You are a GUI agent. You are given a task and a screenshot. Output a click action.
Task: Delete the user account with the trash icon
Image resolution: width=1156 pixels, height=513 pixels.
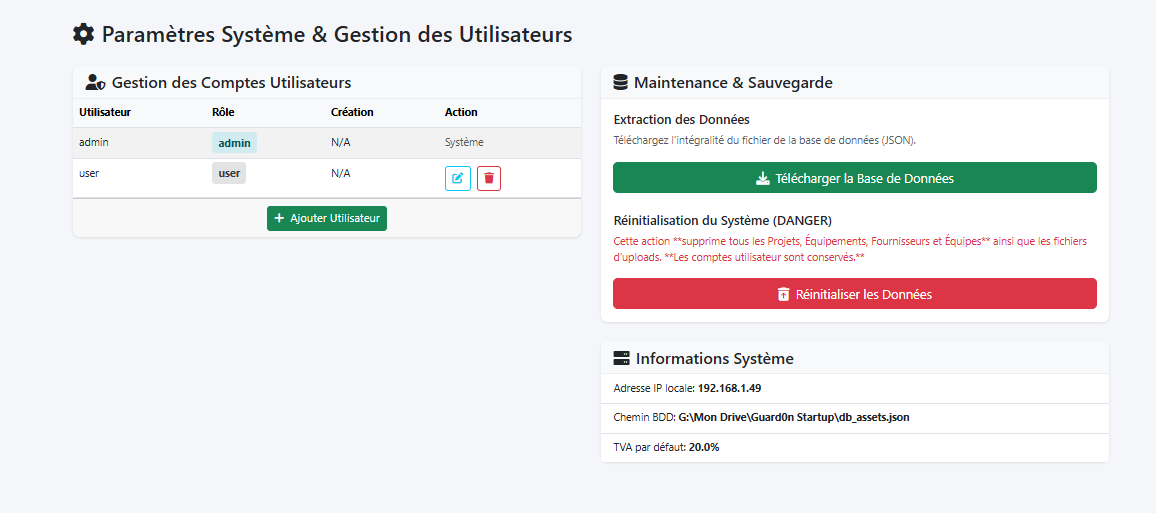pyautogui.click(x=489, y=178)
